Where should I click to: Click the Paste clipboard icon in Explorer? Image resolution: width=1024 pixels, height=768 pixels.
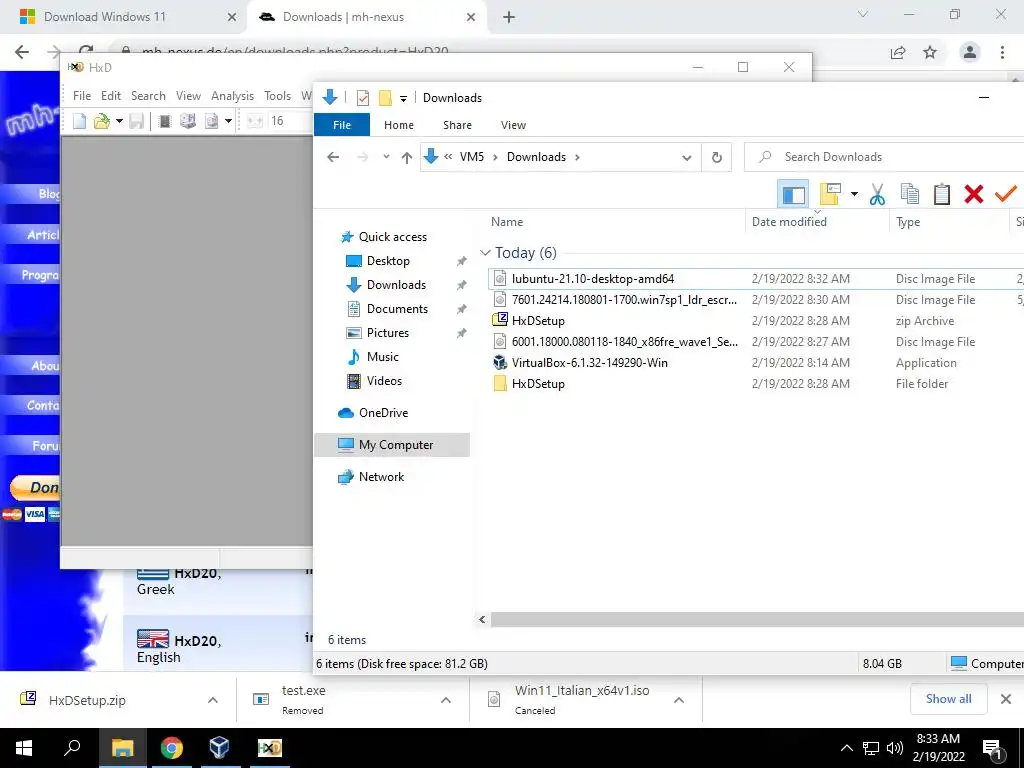[x=942, y=194]
